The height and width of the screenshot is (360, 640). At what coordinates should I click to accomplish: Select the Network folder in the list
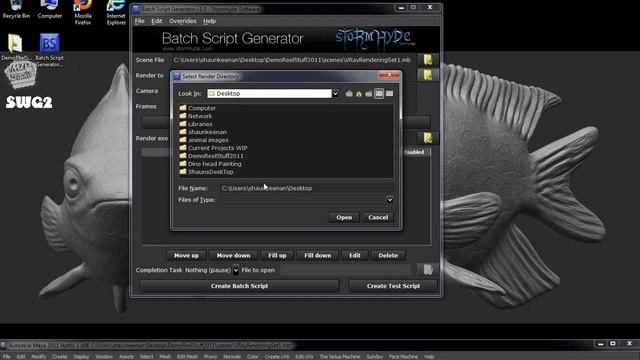tap(196, 116)
